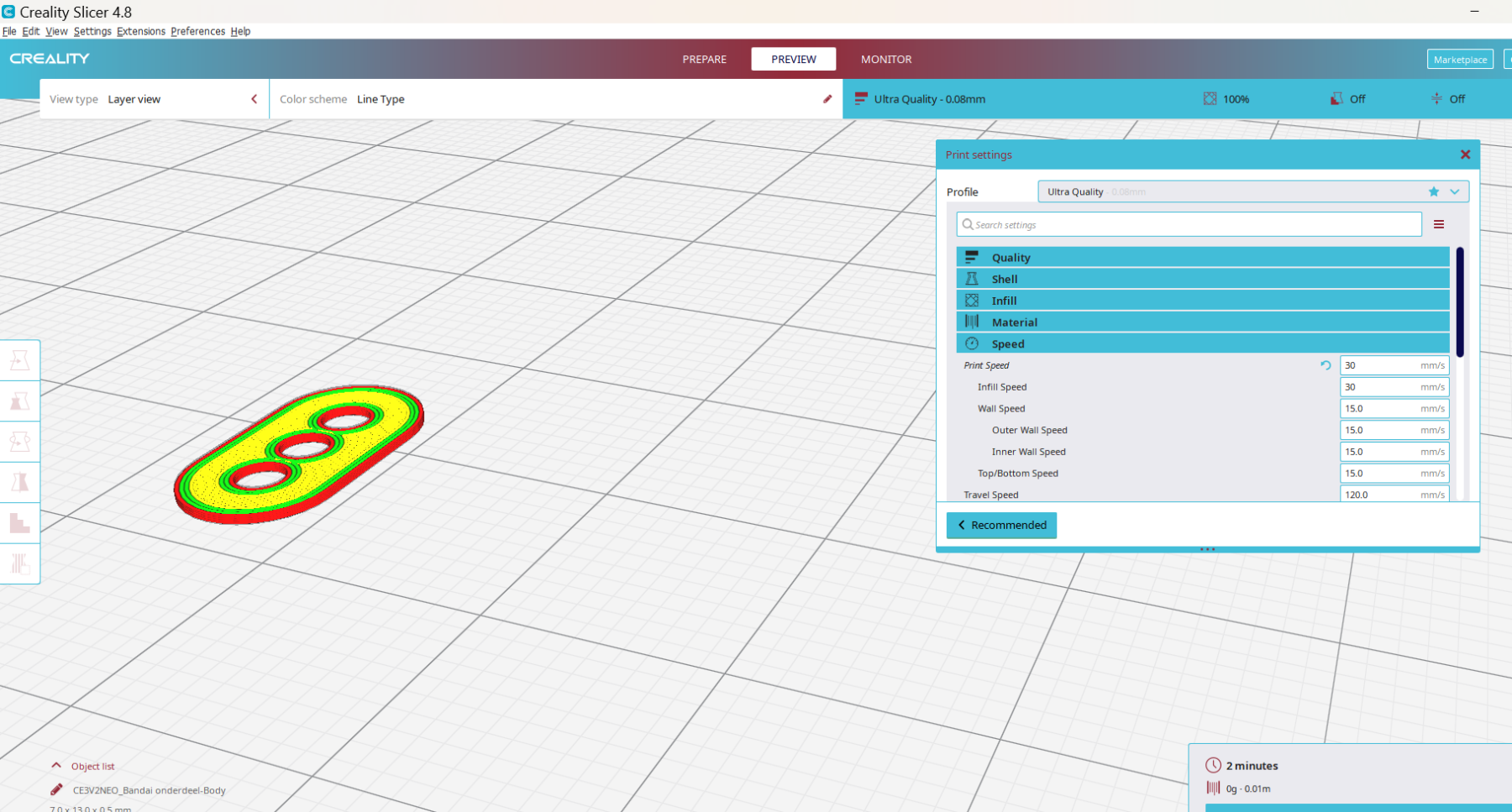Image resolution: width=1512 pixels, height=812 pixels.
Task: Select the Scale tool in left toolbar
Action: [x=19, y=401]
